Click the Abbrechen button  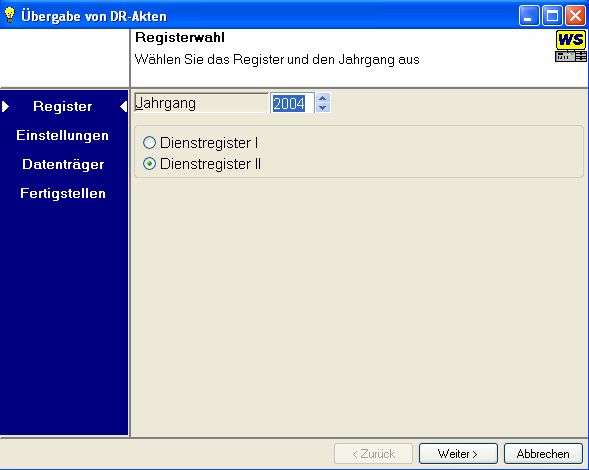pos(543,454)
